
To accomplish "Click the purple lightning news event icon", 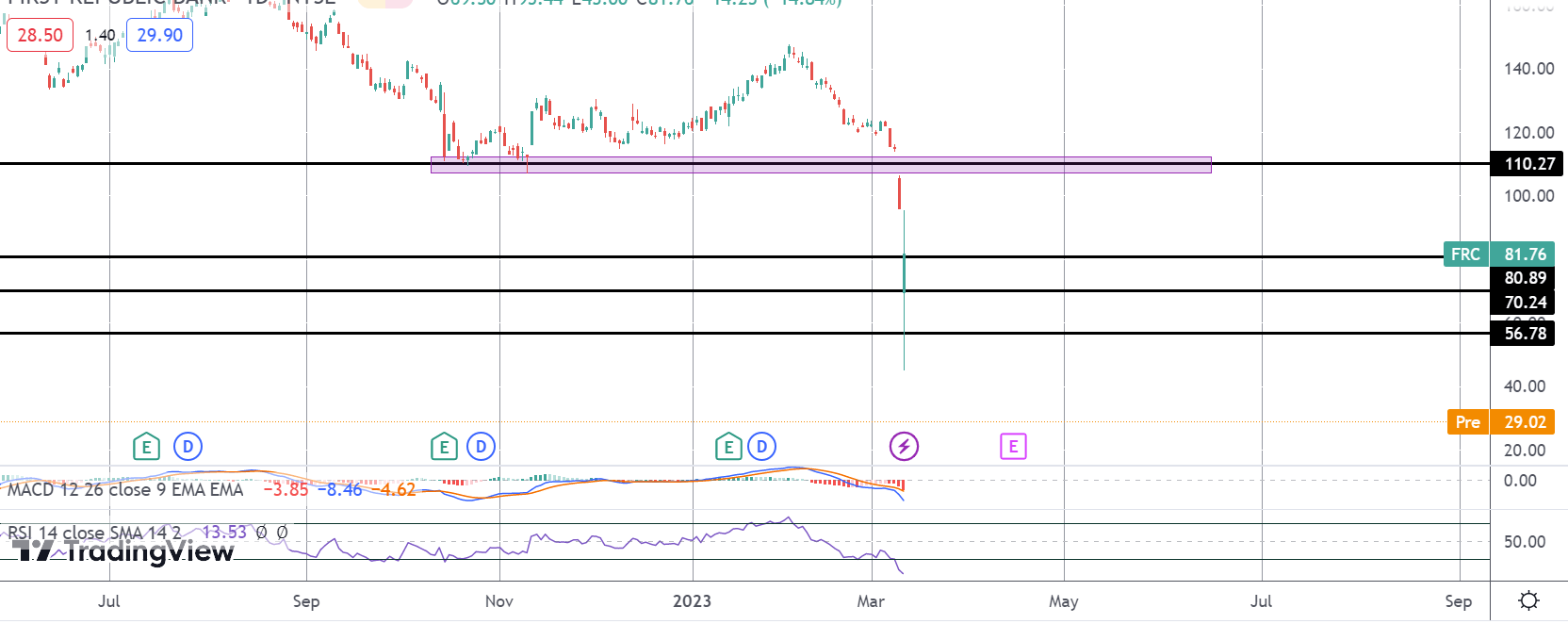I will (904, 446).
